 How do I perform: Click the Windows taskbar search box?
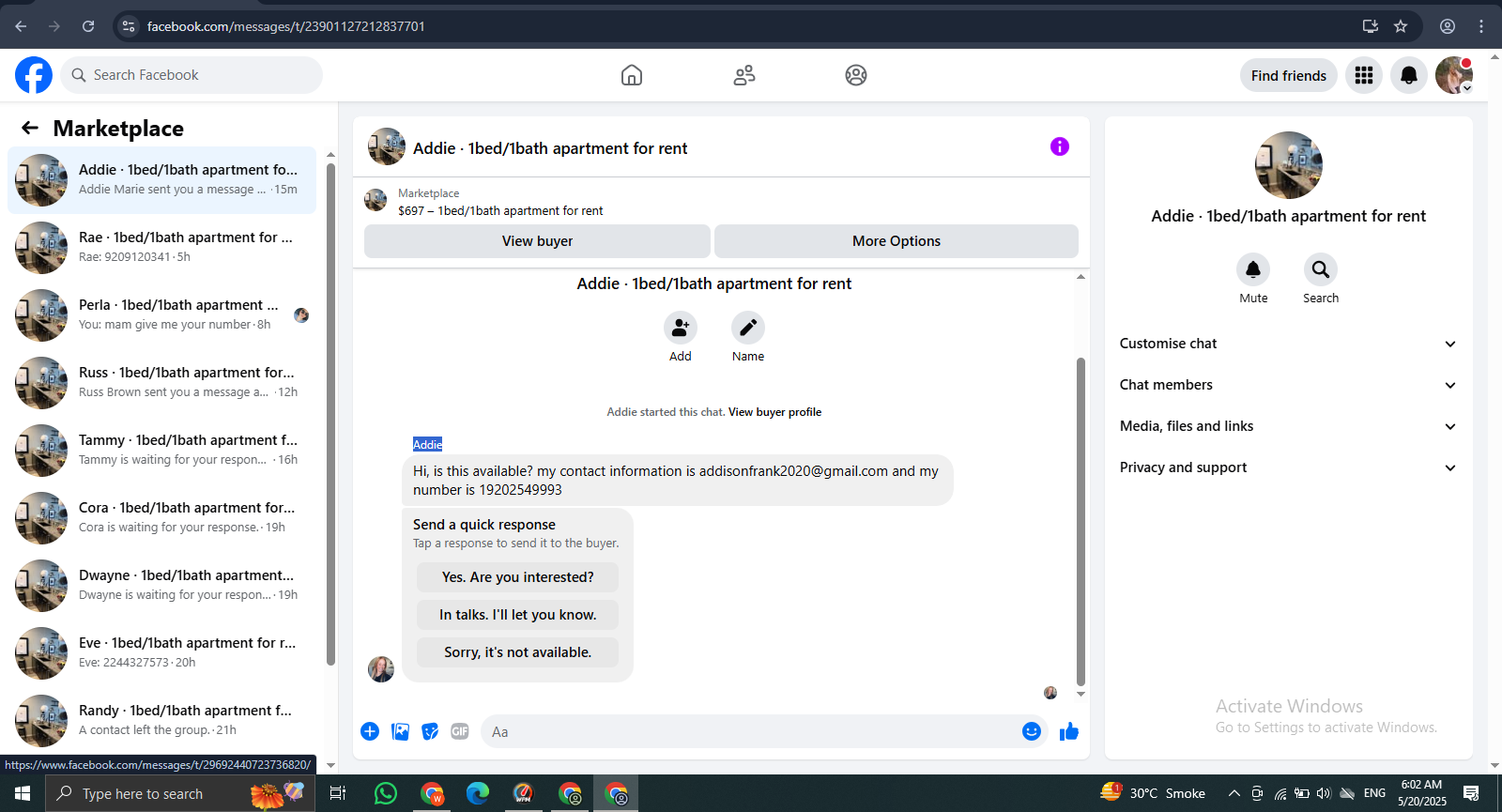click(x=178, y=793)
